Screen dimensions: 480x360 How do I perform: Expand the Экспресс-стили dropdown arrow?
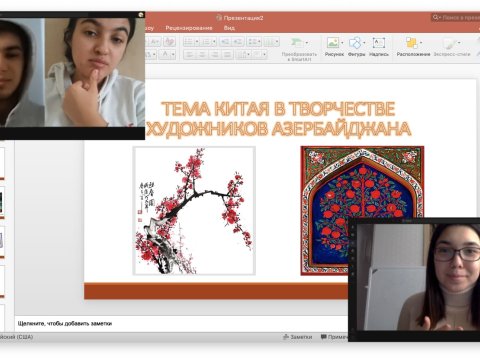coord(459,43)
